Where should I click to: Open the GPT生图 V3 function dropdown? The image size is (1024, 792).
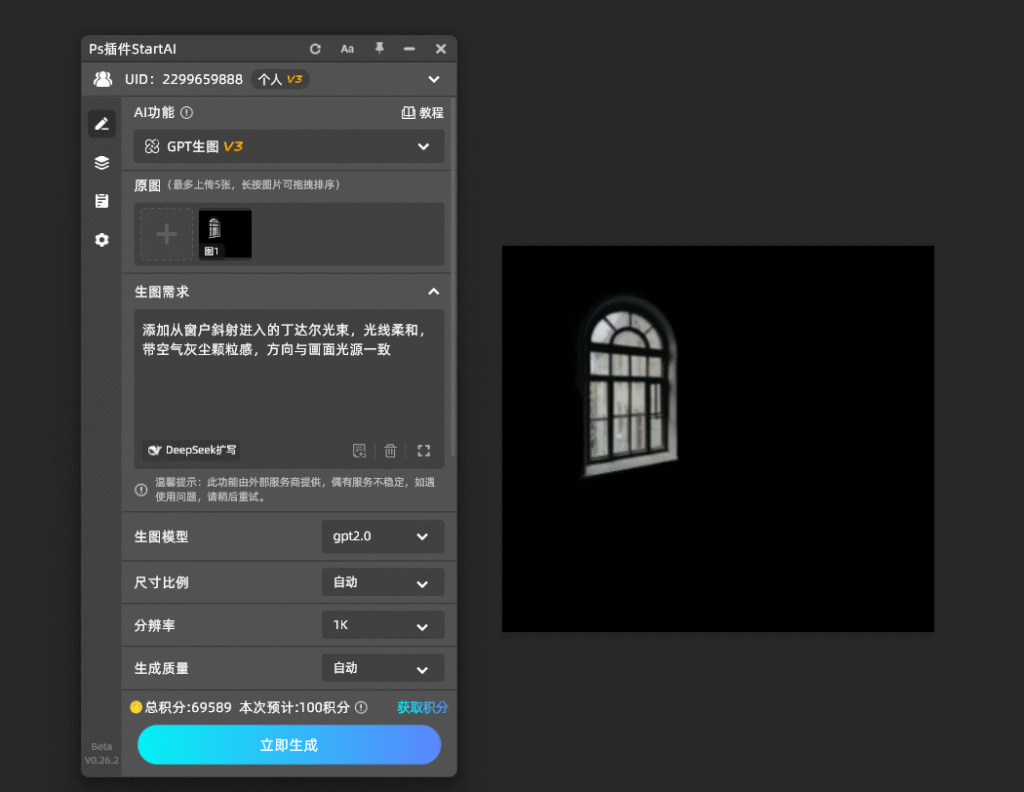pos(289,146)
